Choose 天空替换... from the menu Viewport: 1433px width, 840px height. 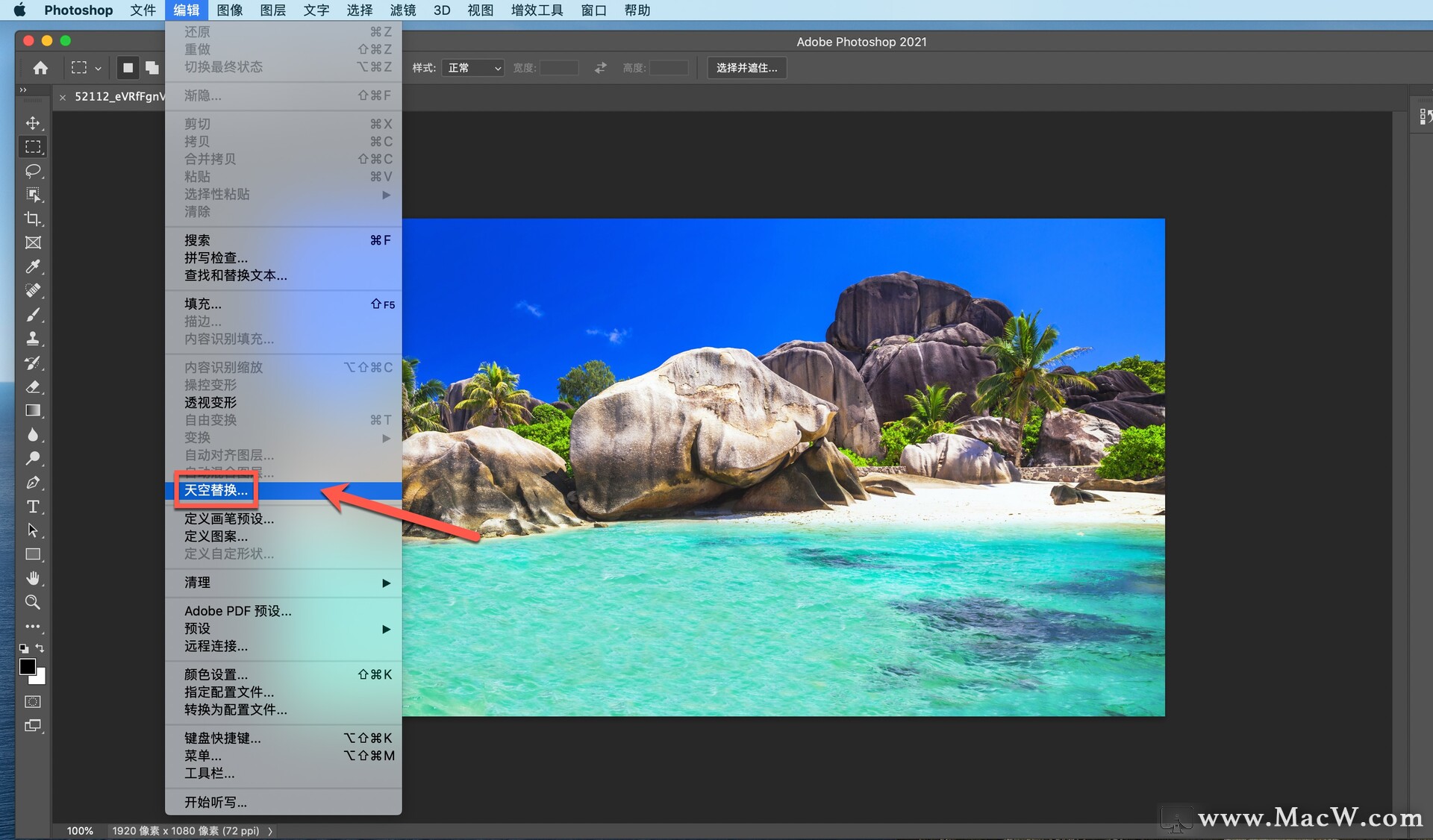216,490
